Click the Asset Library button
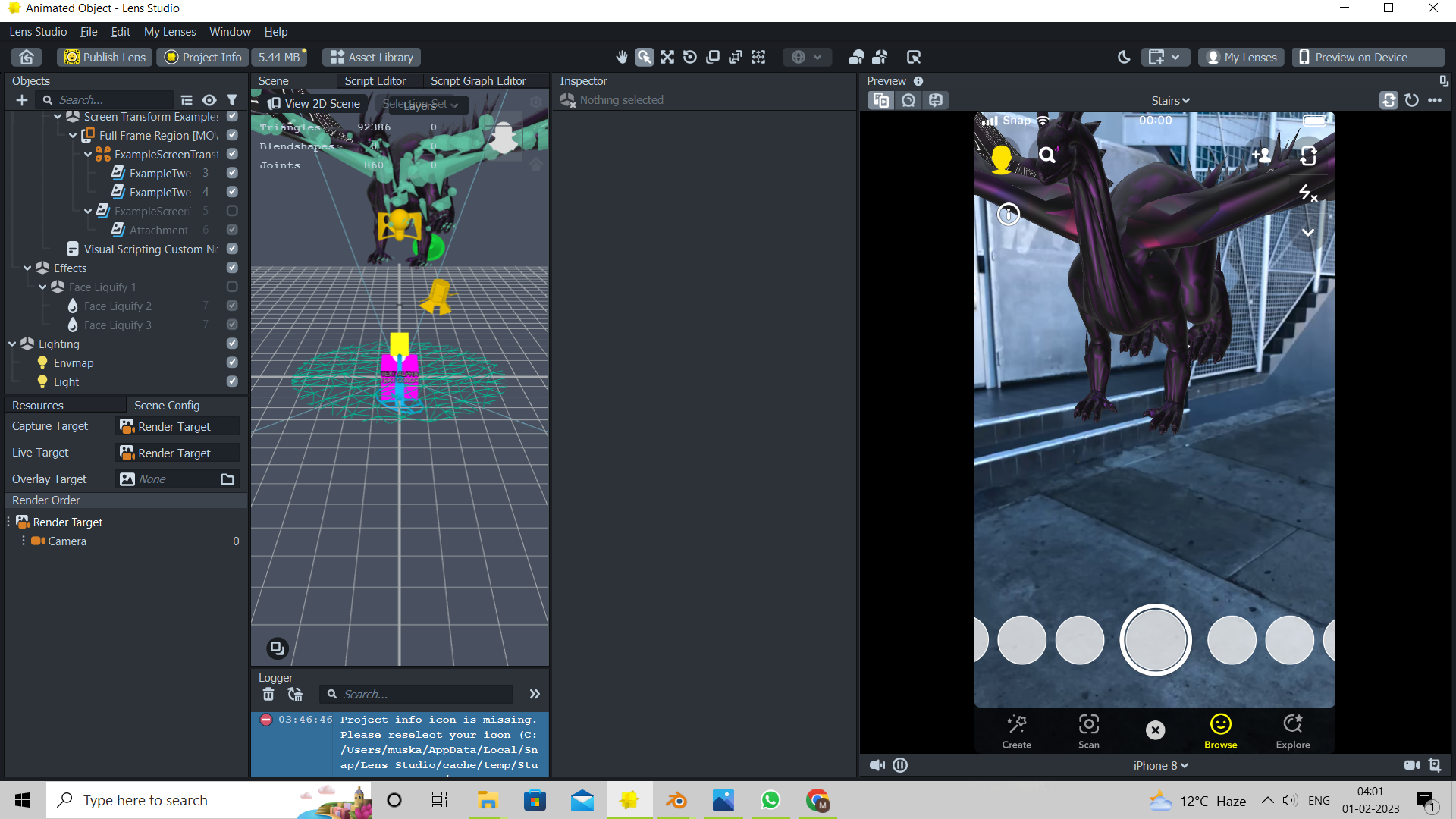The image size is (1456, 819). click(x=372, y=57)
